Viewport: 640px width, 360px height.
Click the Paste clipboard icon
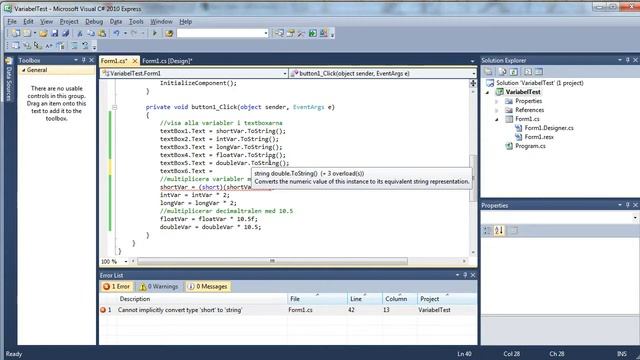tap(102, 33)
